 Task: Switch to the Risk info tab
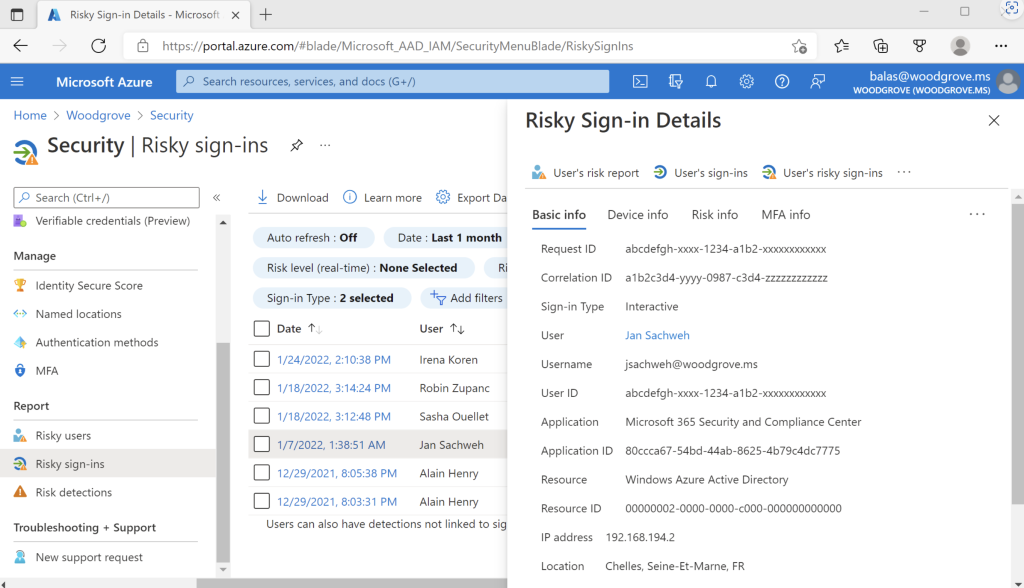pyautogui.click(x=715, y=215)
